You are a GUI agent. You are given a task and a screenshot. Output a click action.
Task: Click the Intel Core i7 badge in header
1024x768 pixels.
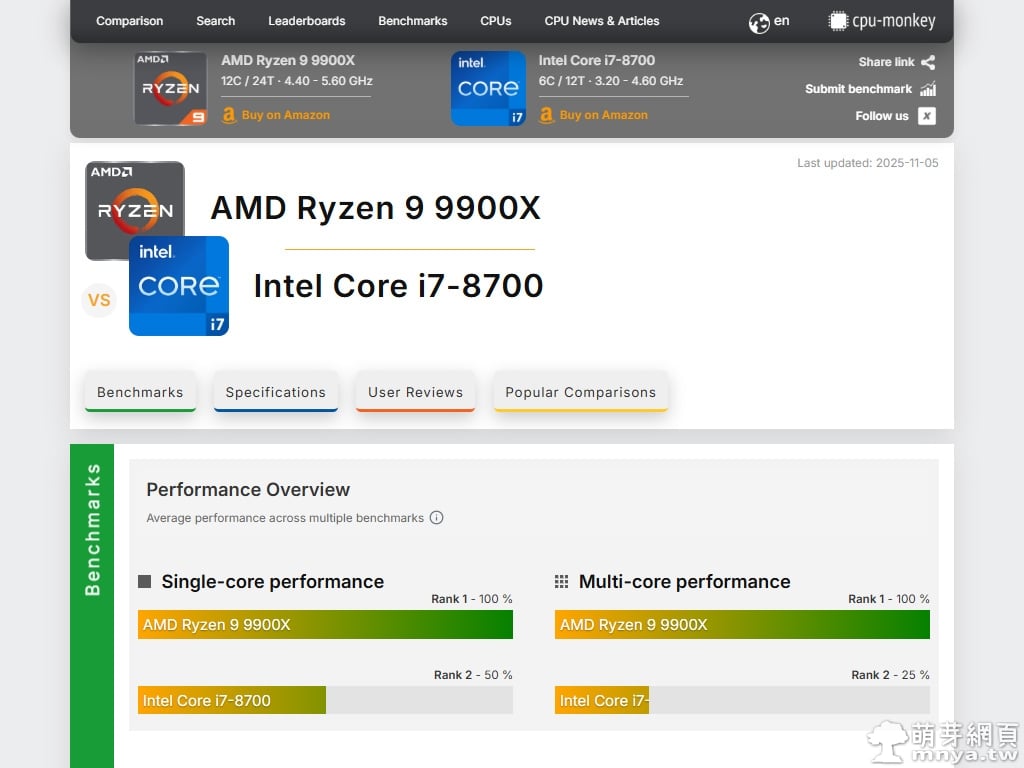[488, 88]
